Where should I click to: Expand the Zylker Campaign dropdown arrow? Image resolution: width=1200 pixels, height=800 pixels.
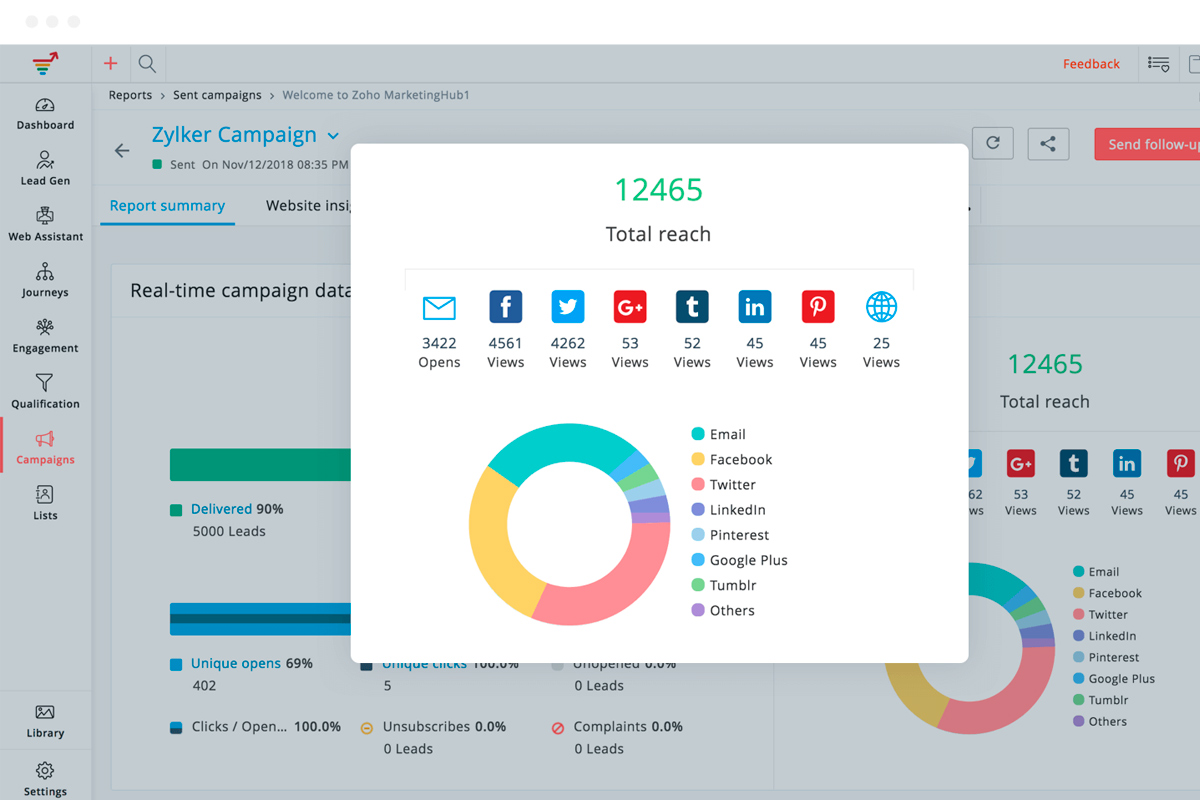point(333,136)
